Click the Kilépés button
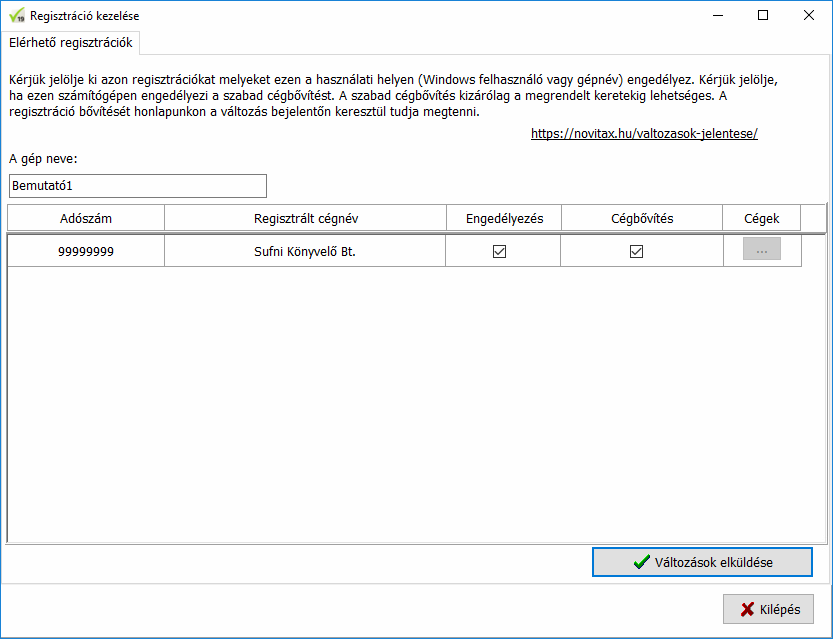The image size is (833, 639). tap(768, 609)
